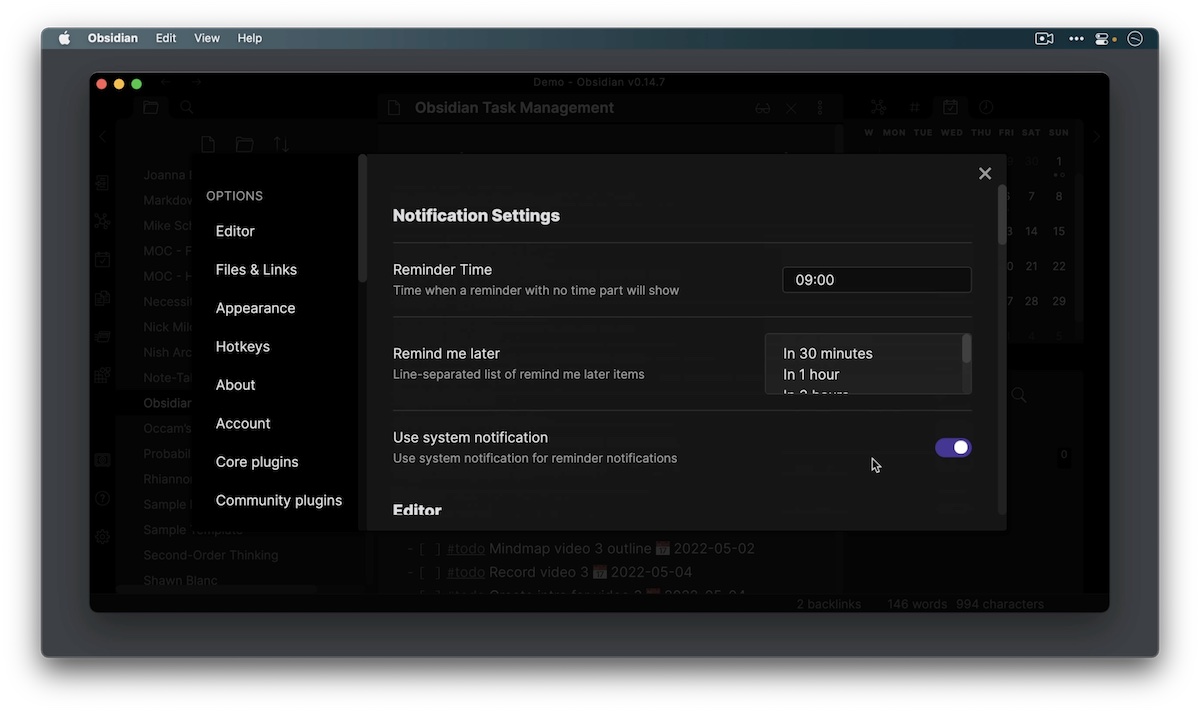Open the clock tab in right sidebar
Screen dimensions: 1200x712
click(986, 107)
